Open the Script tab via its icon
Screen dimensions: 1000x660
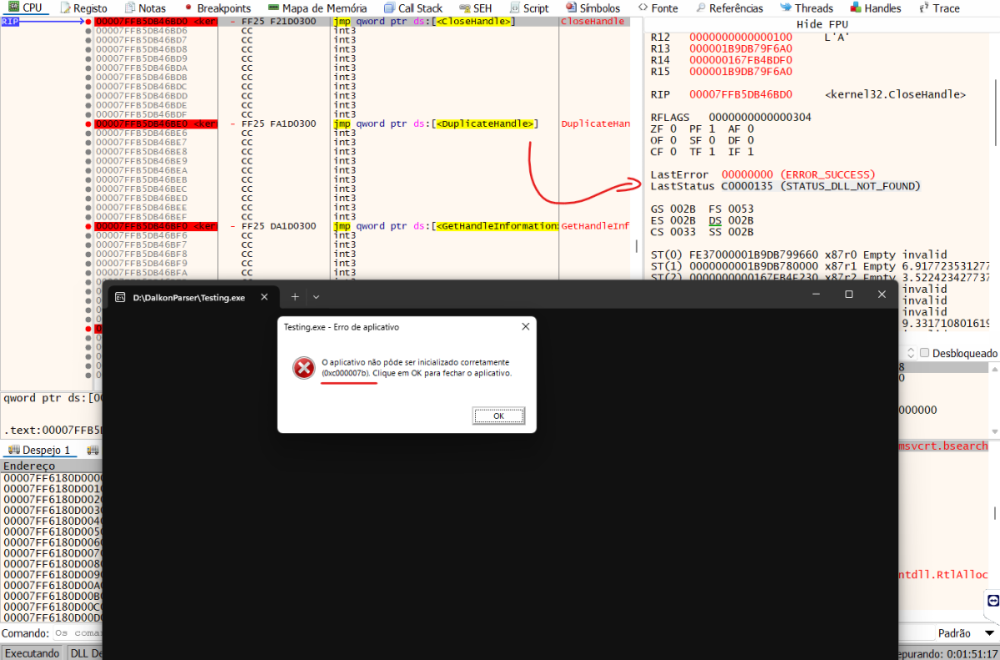coord(515,8)
